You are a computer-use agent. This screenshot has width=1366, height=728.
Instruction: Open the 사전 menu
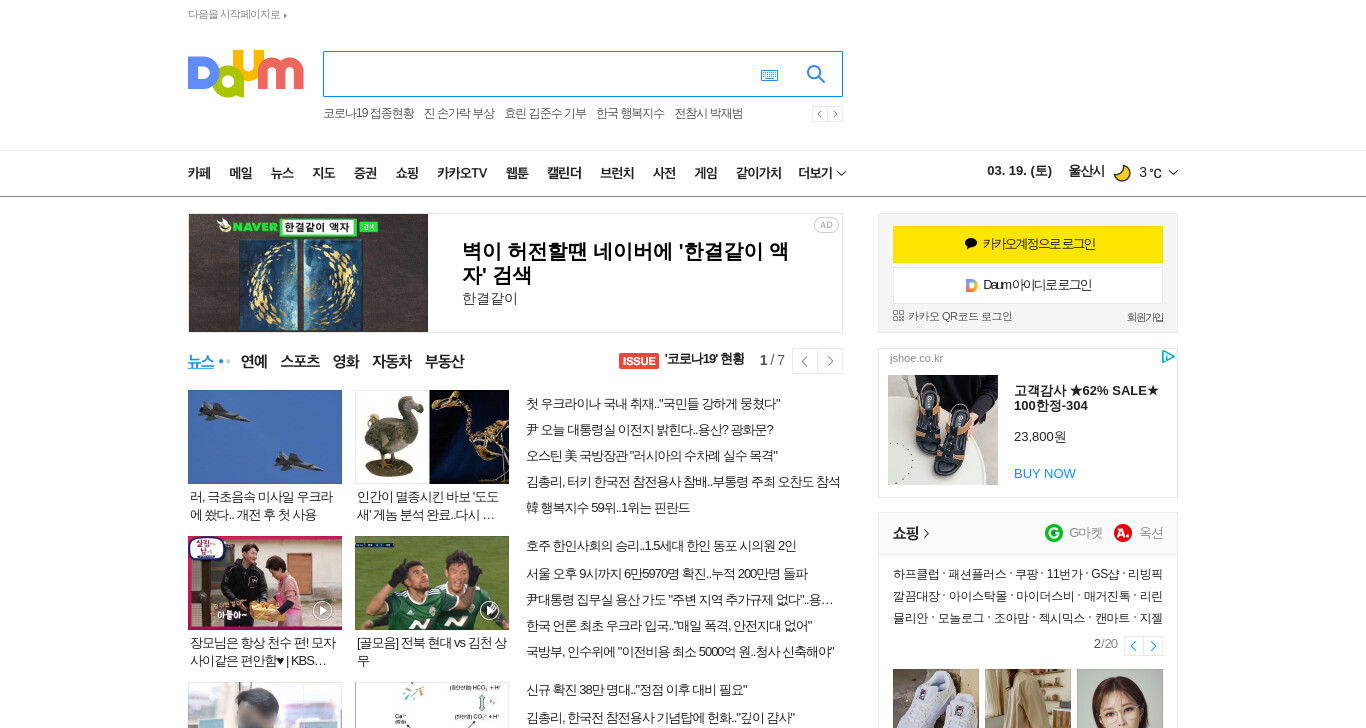click(664, 173)
